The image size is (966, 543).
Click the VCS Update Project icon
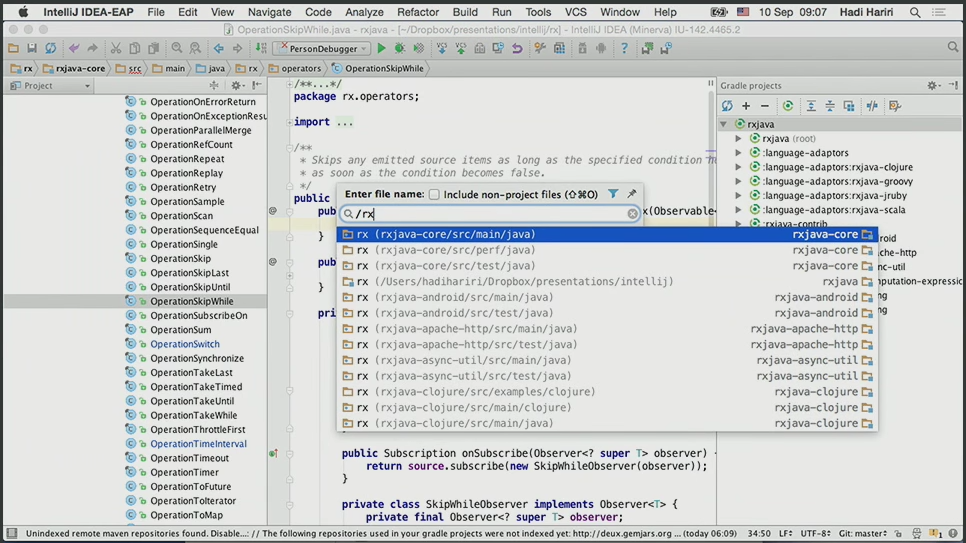click(442, 48)
